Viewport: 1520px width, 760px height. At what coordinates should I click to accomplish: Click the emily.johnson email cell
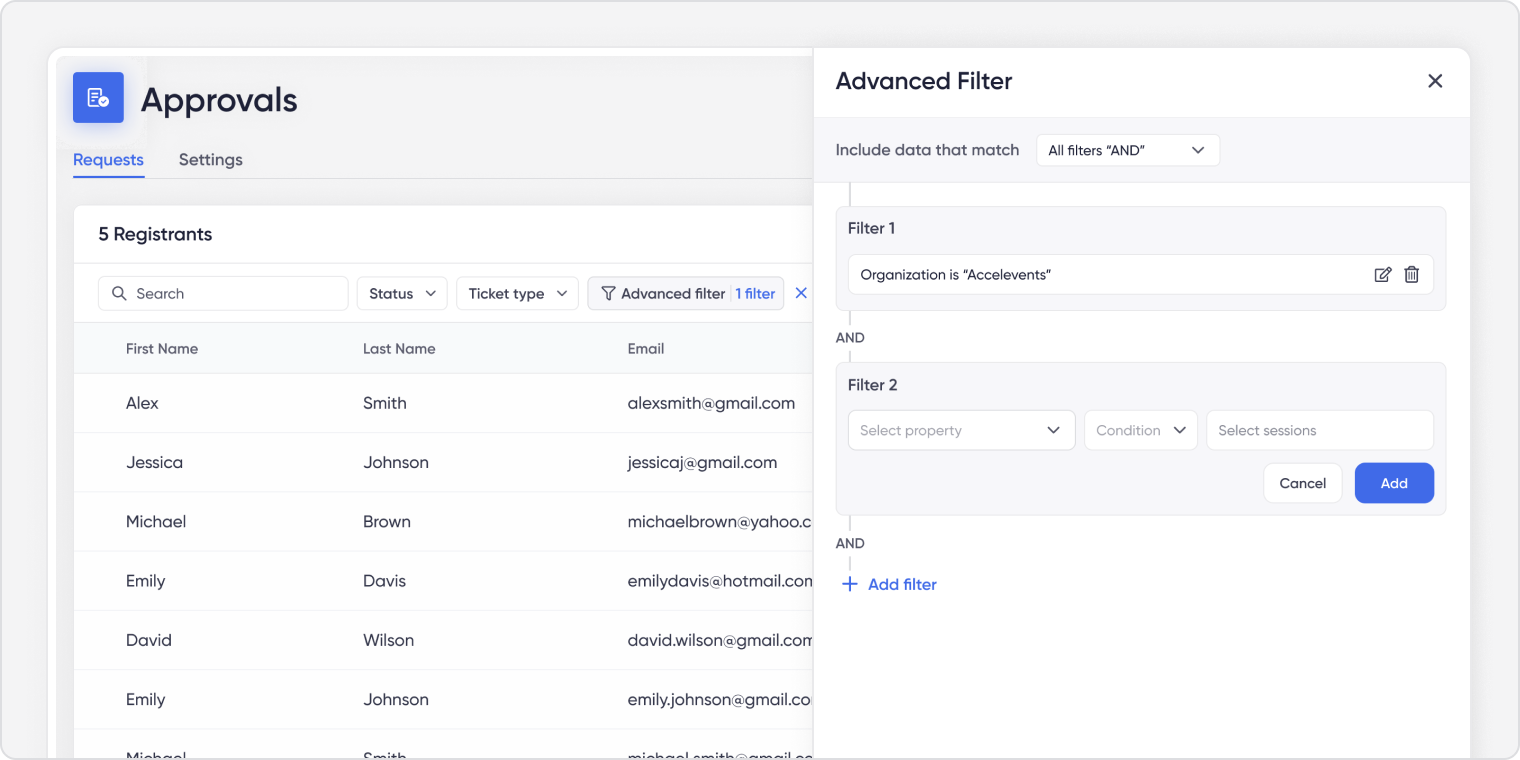coord(720,700)
